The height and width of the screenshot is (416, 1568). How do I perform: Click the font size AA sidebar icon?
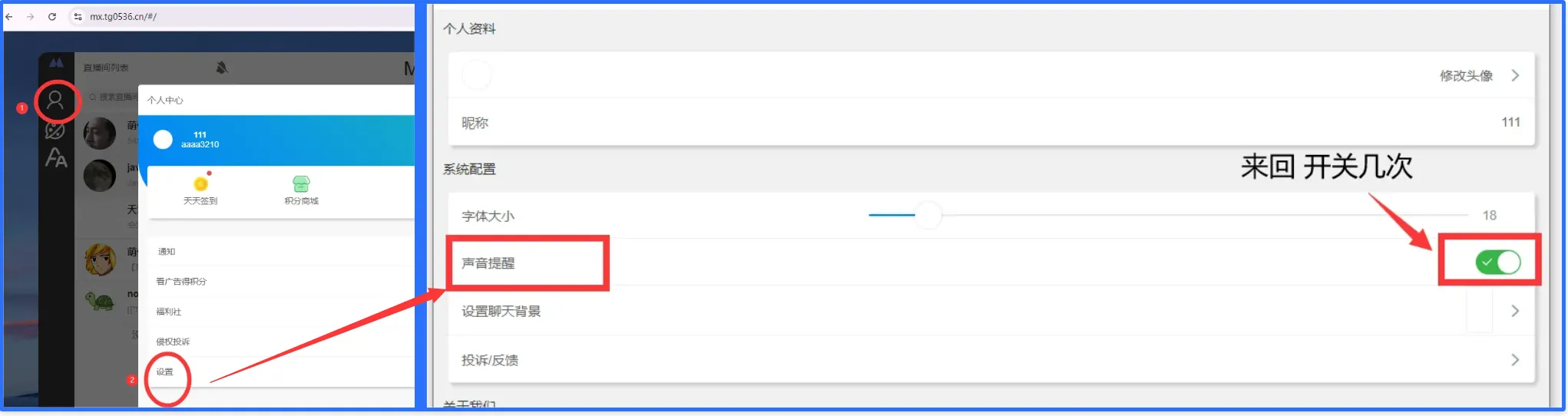tap(56, 158)
